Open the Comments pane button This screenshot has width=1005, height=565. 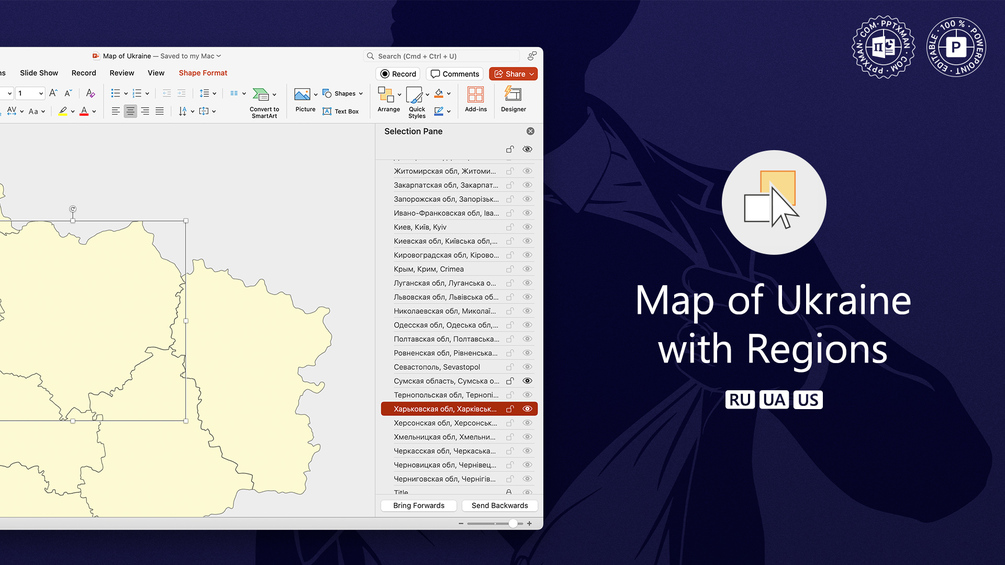tap(454, 74)
